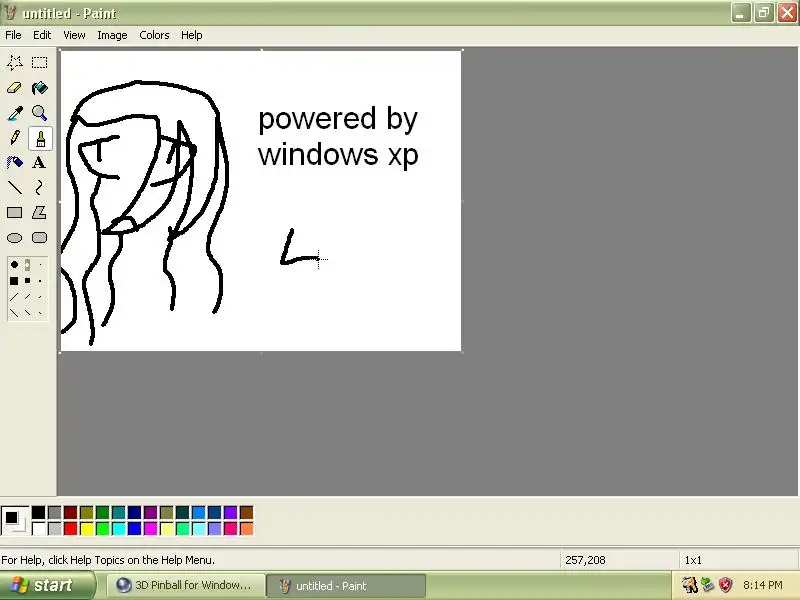Select the medium round brush shape

28,264
